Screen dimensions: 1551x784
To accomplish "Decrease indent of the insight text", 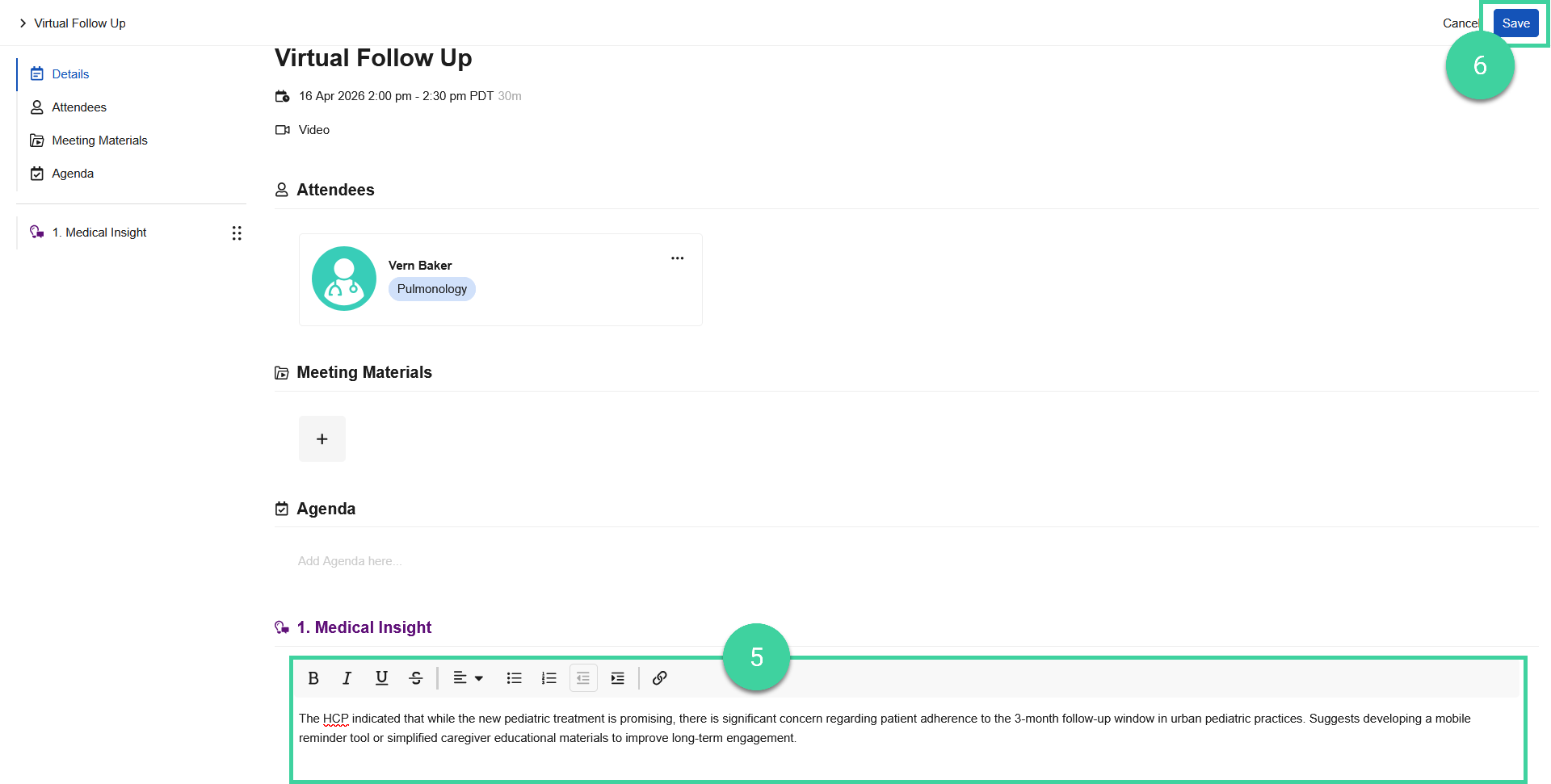I will [x=583, y=678].
